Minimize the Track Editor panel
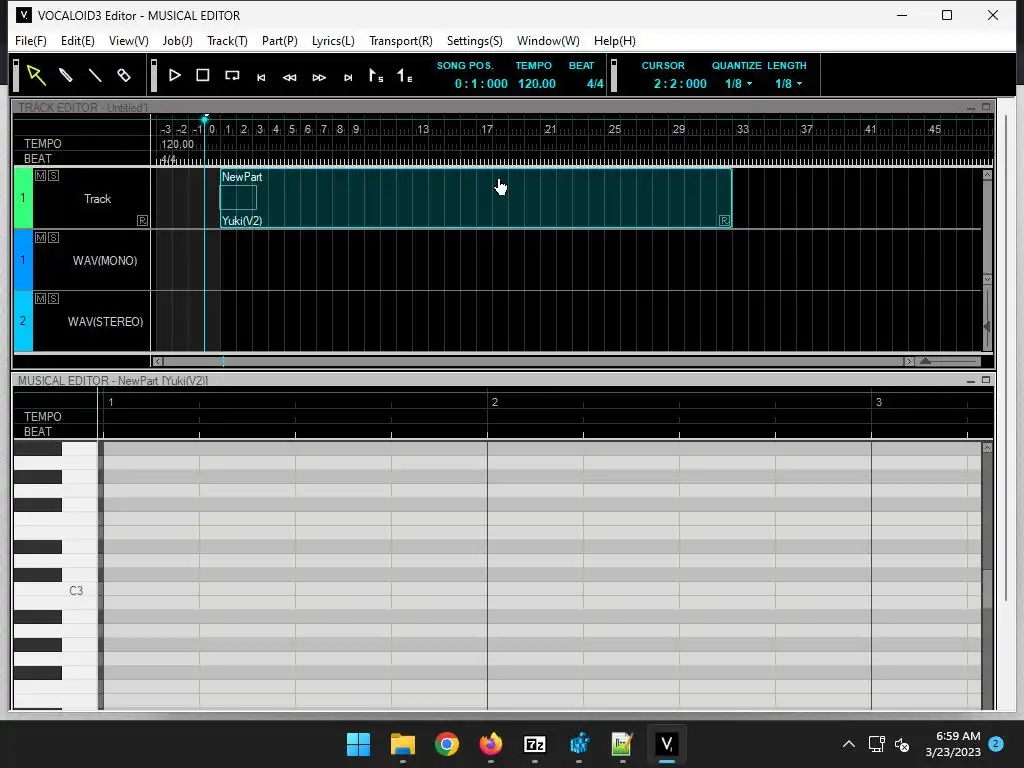Screen dimensions: 1024x768 point(971,107)
